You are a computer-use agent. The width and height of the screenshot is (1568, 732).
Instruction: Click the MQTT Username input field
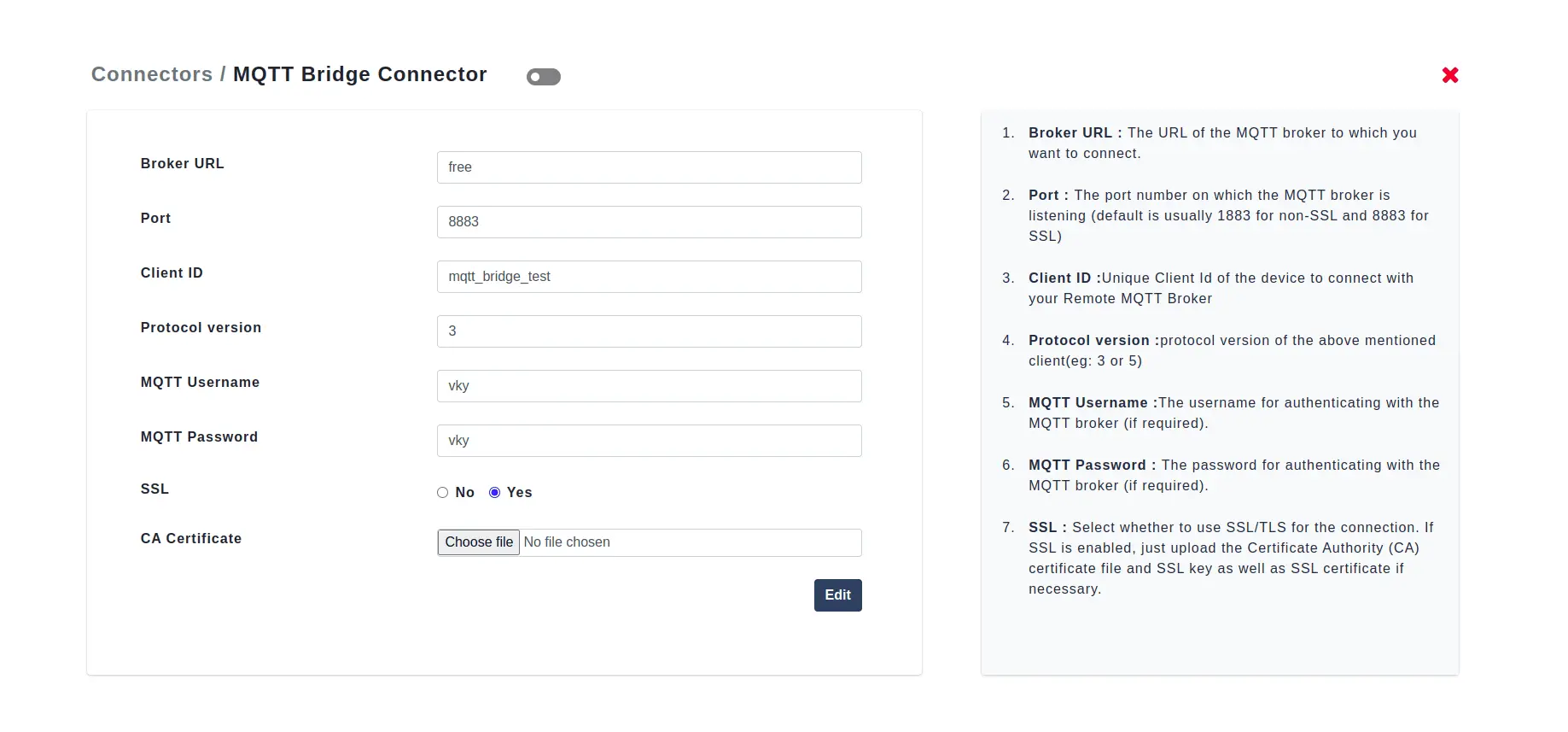coord(649,386)
